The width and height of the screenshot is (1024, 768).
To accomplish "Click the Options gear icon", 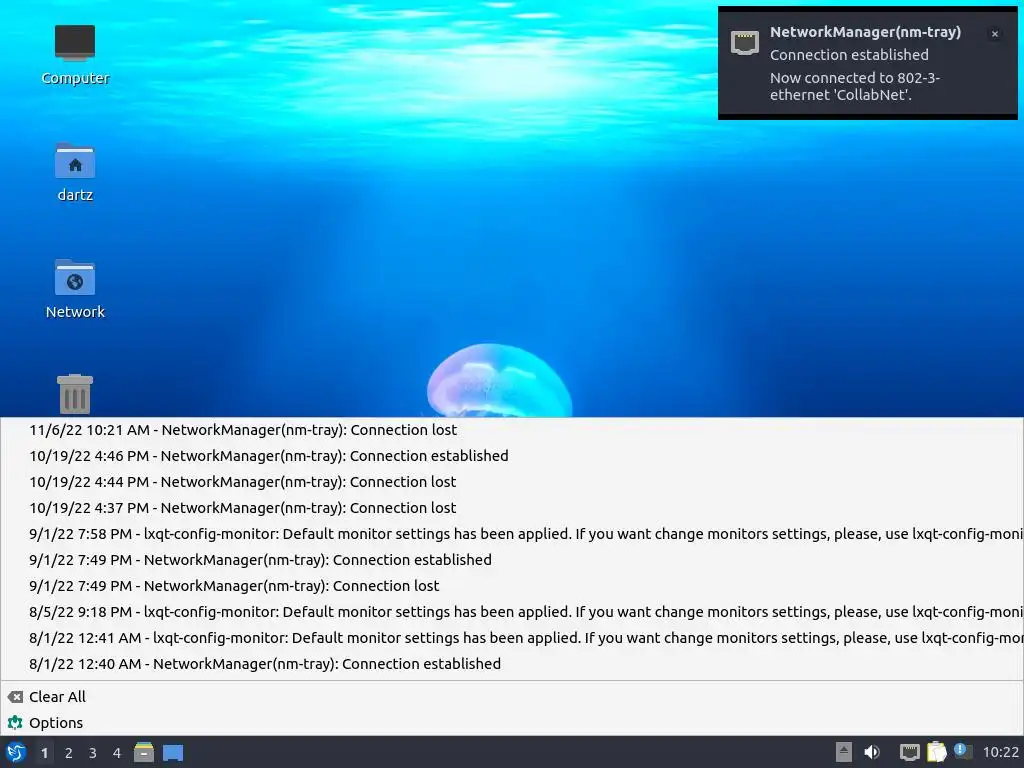I will pyautogui.click(x=15, y=722).
